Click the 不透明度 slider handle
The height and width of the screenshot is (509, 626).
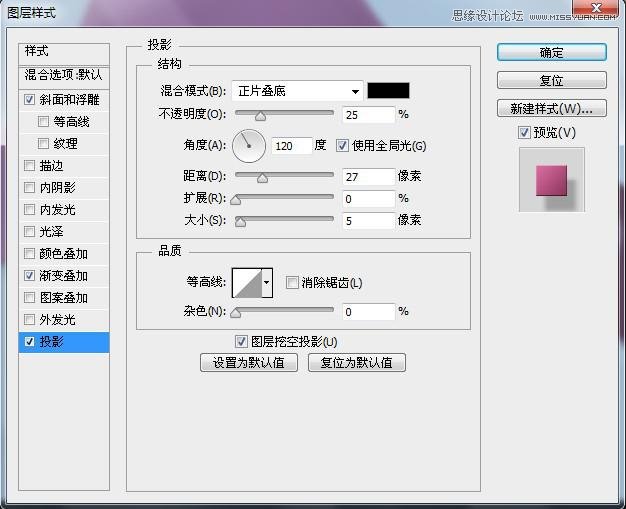pyautogui.click(x=260, y=116)
